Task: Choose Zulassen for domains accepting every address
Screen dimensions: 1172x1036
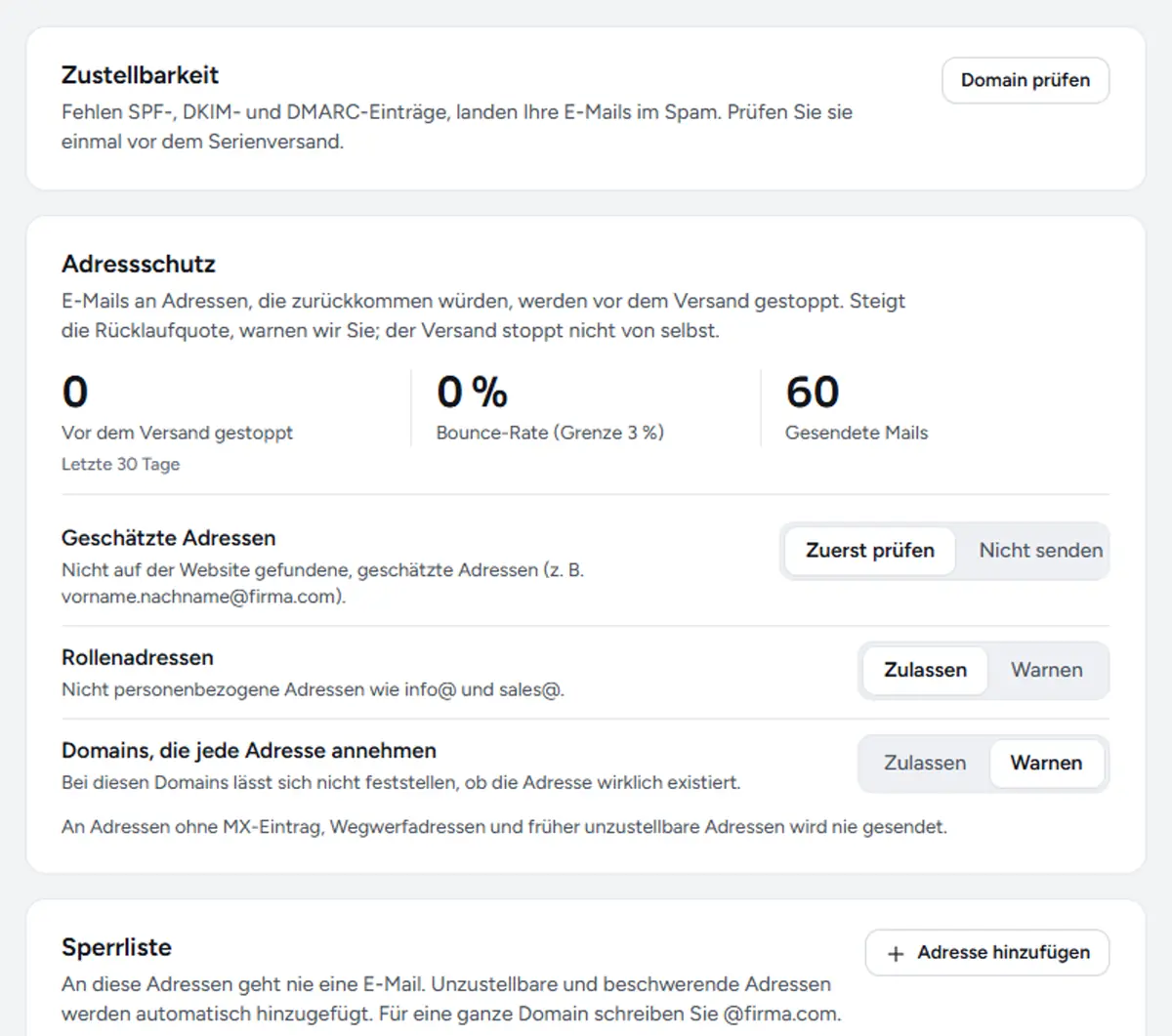Action: pos(925,763)
